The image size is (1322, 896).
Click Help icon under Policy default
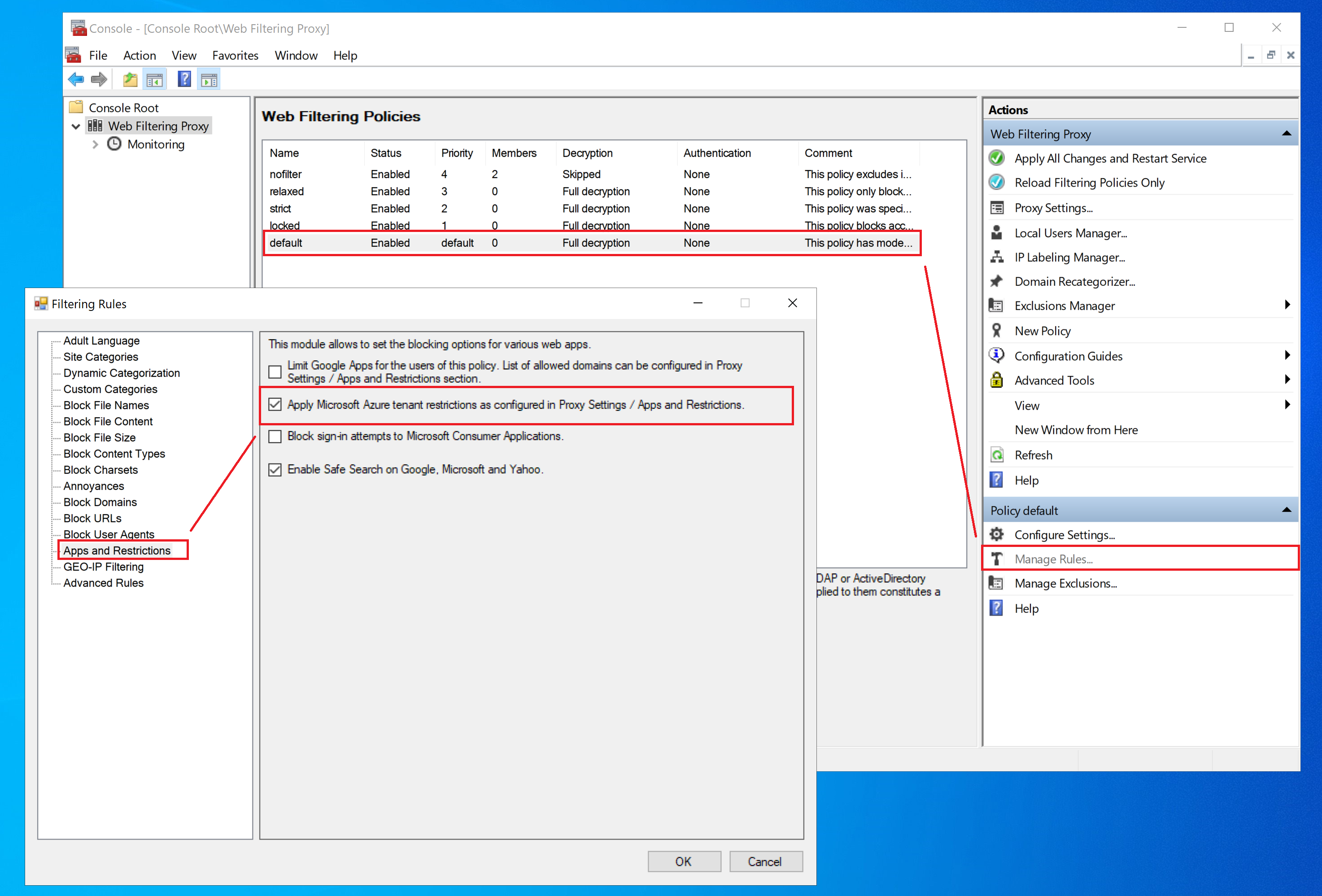(997, 608)
